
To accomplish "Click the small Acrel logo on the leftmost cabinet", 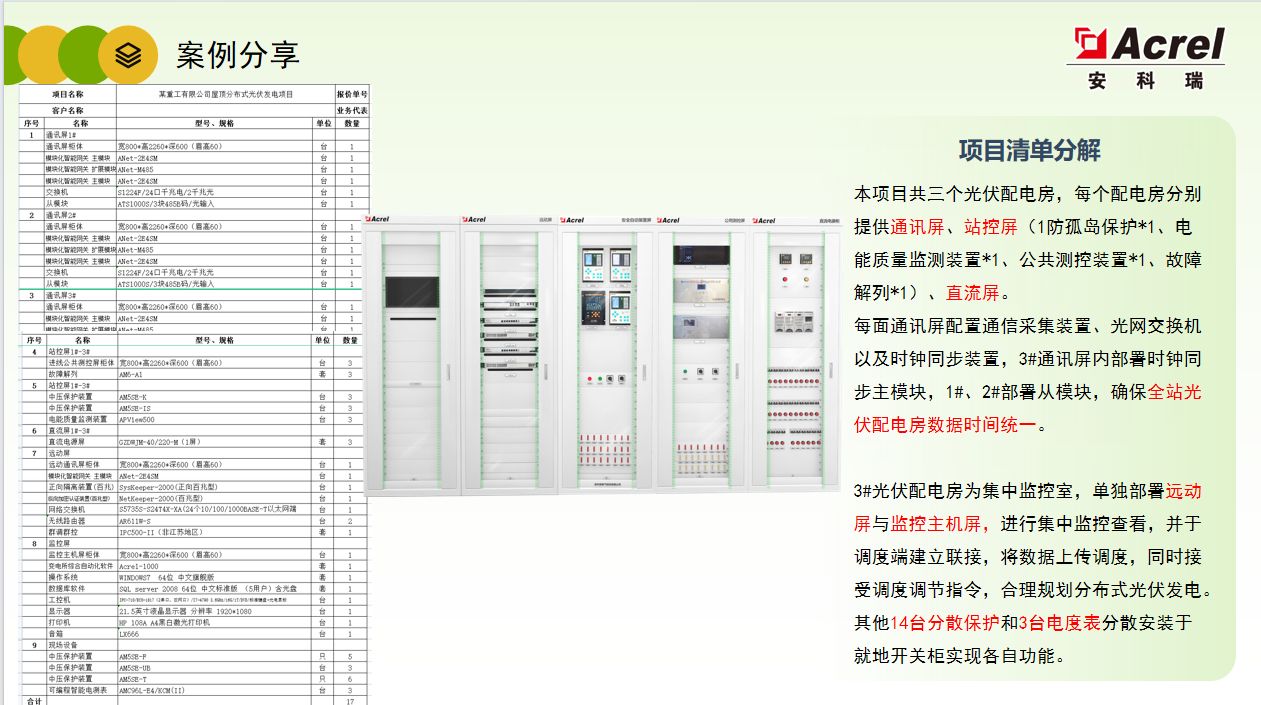I will coord(380,220).
